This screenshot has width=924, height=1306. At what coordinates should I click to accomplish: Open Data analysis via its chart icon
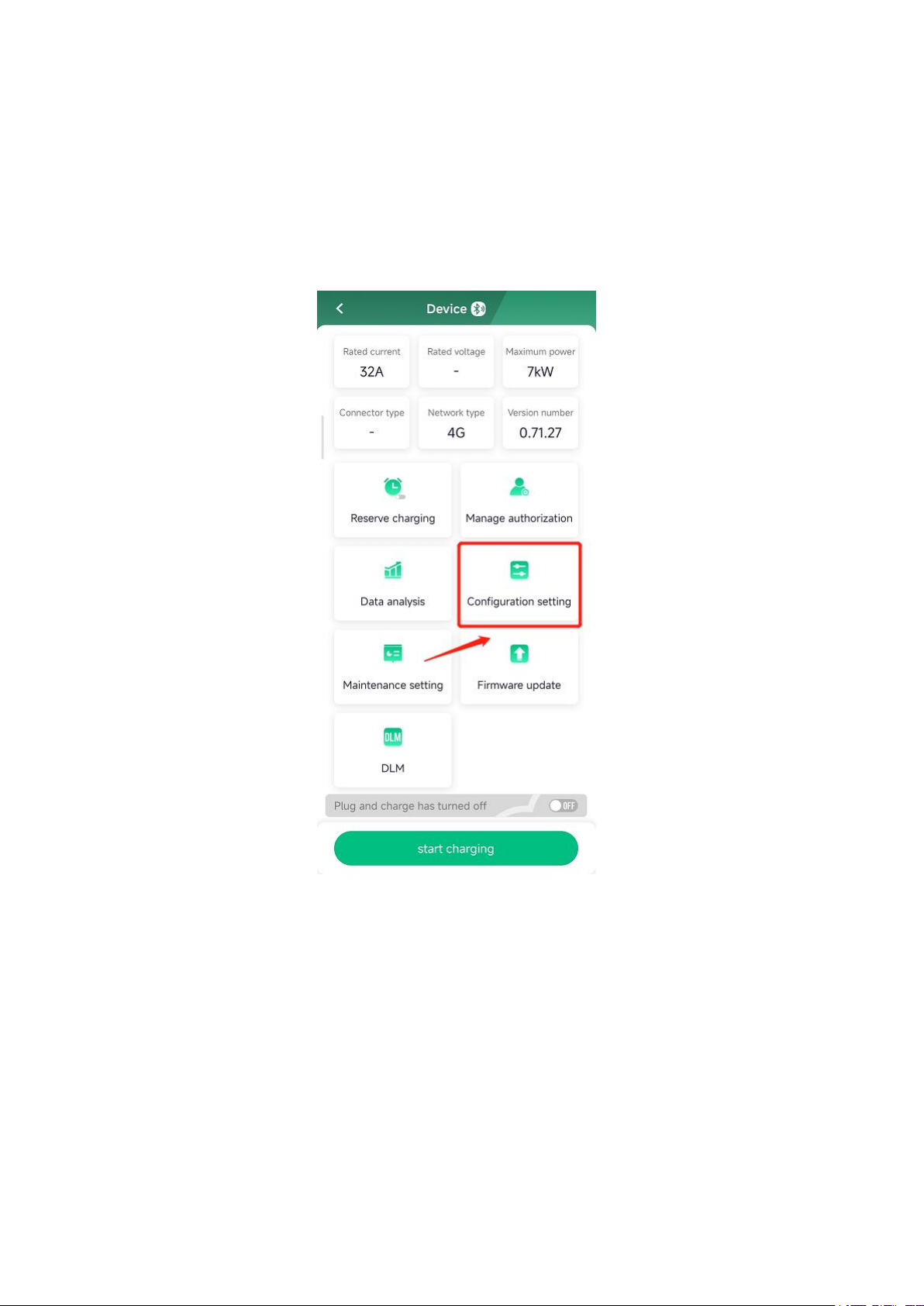[x=393, y=570]
